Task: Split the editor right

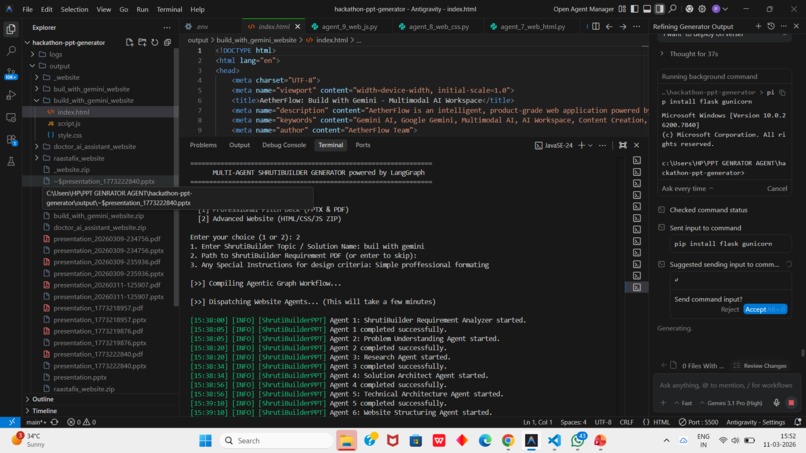Action: click(x=596, y=26)
